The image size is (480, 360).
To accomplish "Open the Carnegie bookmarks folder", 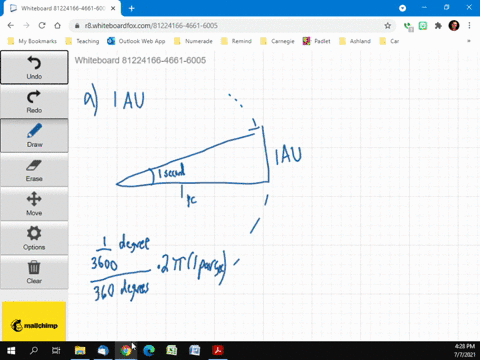I will [278, 41].
